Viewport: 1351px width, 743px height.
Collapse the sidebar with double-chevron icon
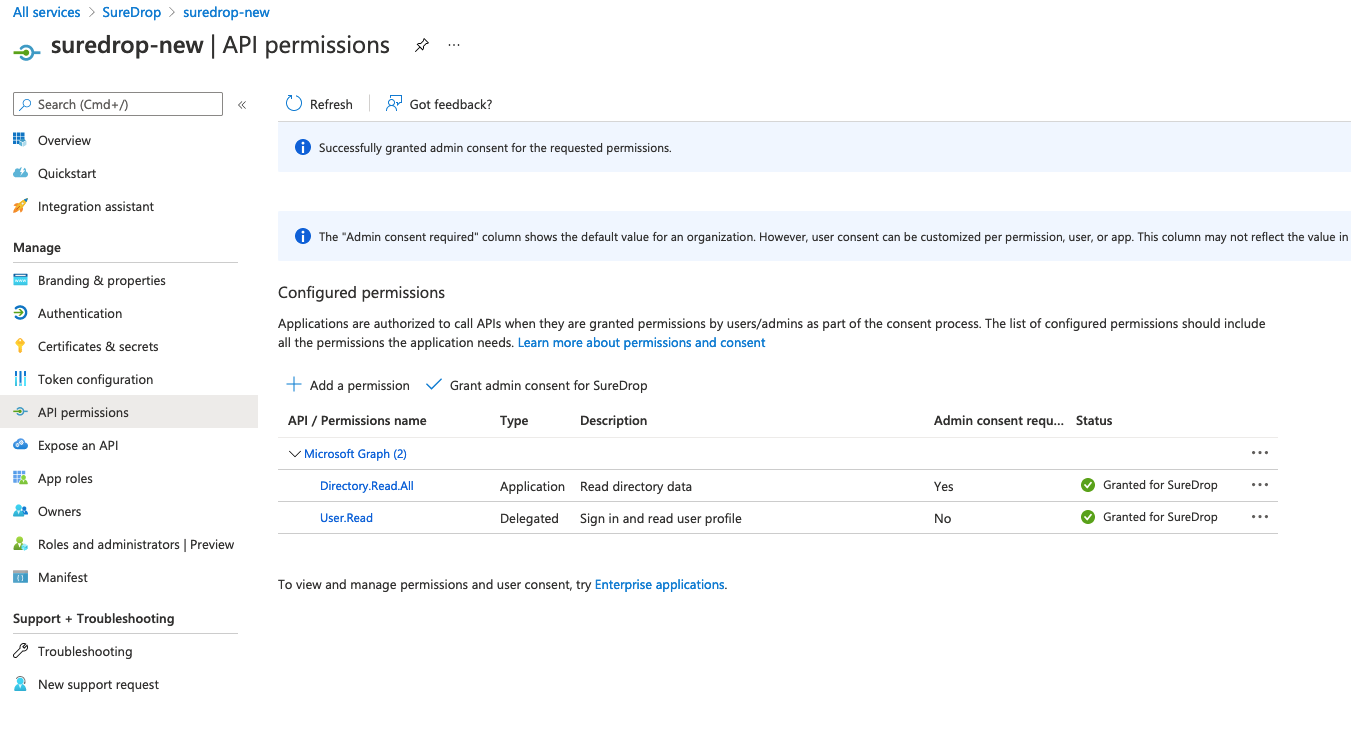click(242, 104)
